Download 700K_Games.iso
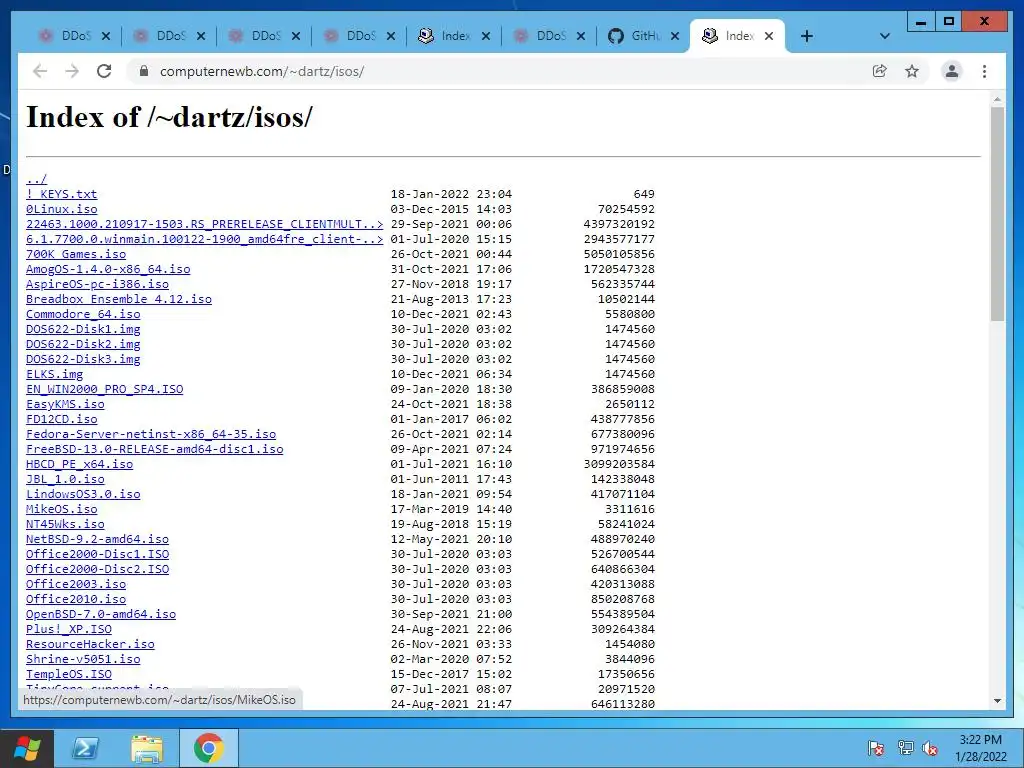 point(76,254)
